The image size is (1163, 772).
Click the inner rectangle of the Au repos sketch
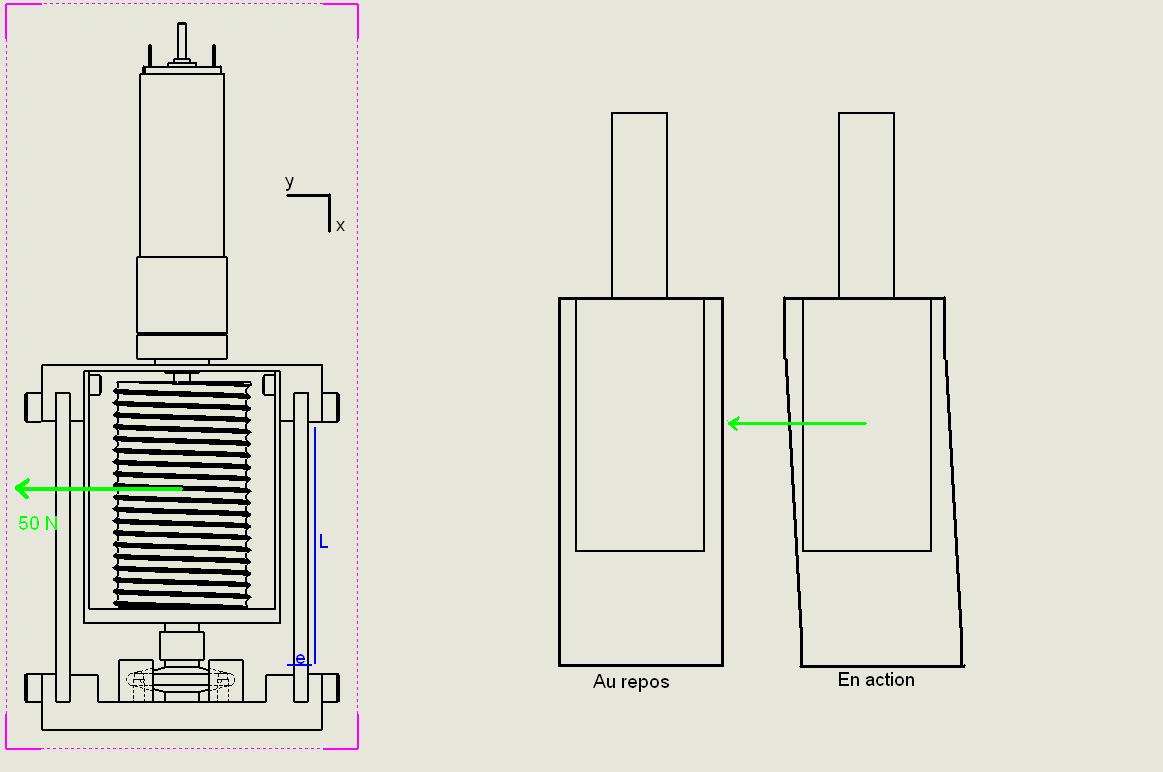pos(640,425)
